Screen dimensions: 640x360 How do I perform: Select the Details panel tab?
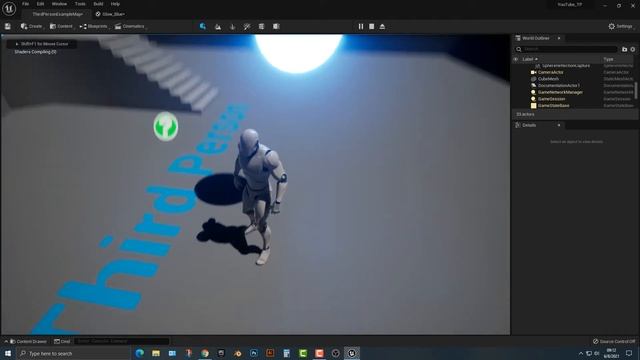tap(529, 125)
